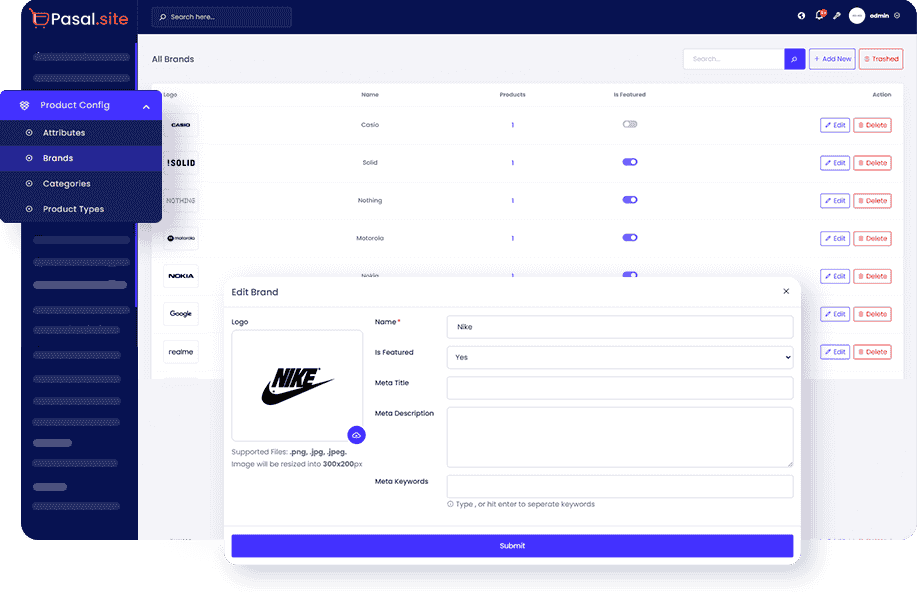Click the key icon in top bar
The image size is (917, 592).
point(837,16)
